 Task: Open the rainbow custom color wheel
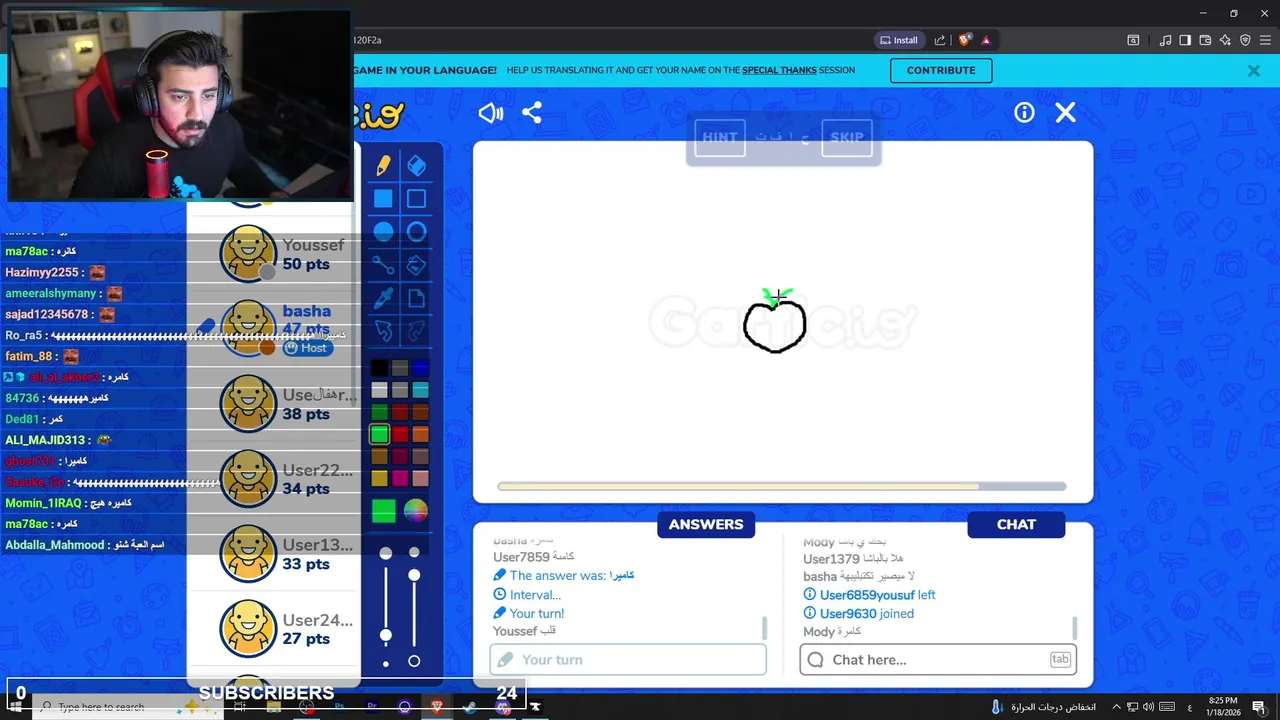416,511
